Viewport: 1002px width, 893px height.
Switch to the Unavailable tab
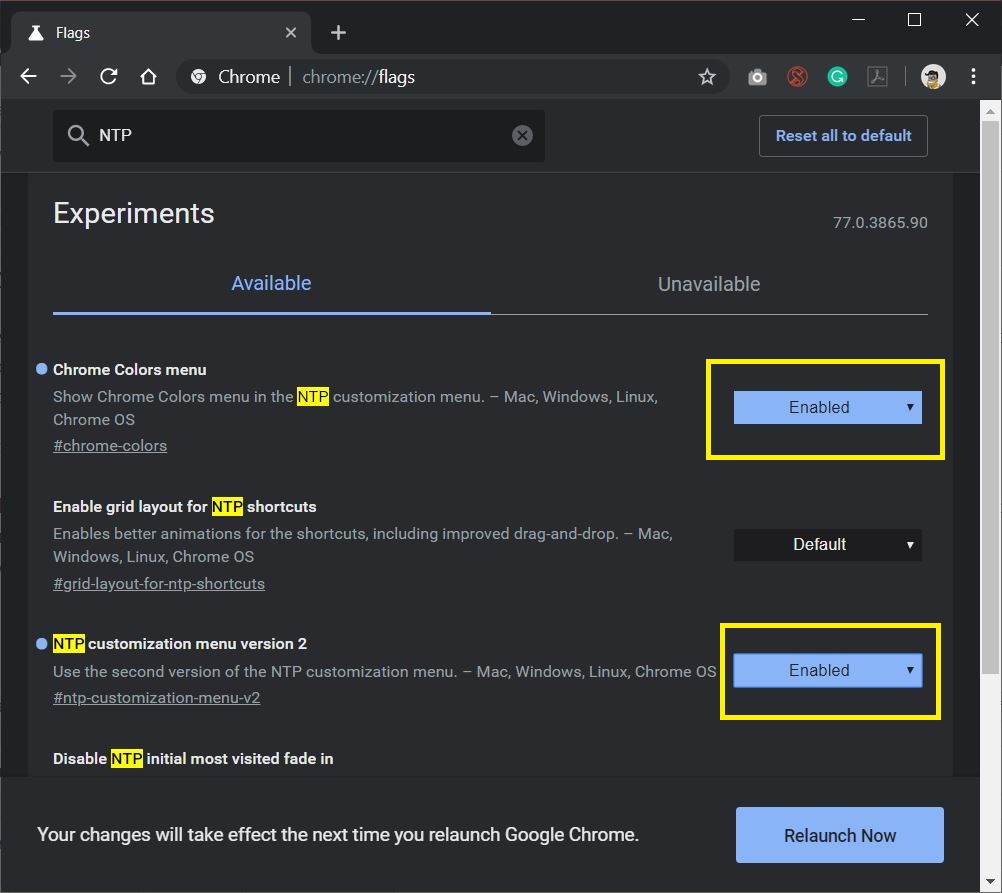coord(709,284)
